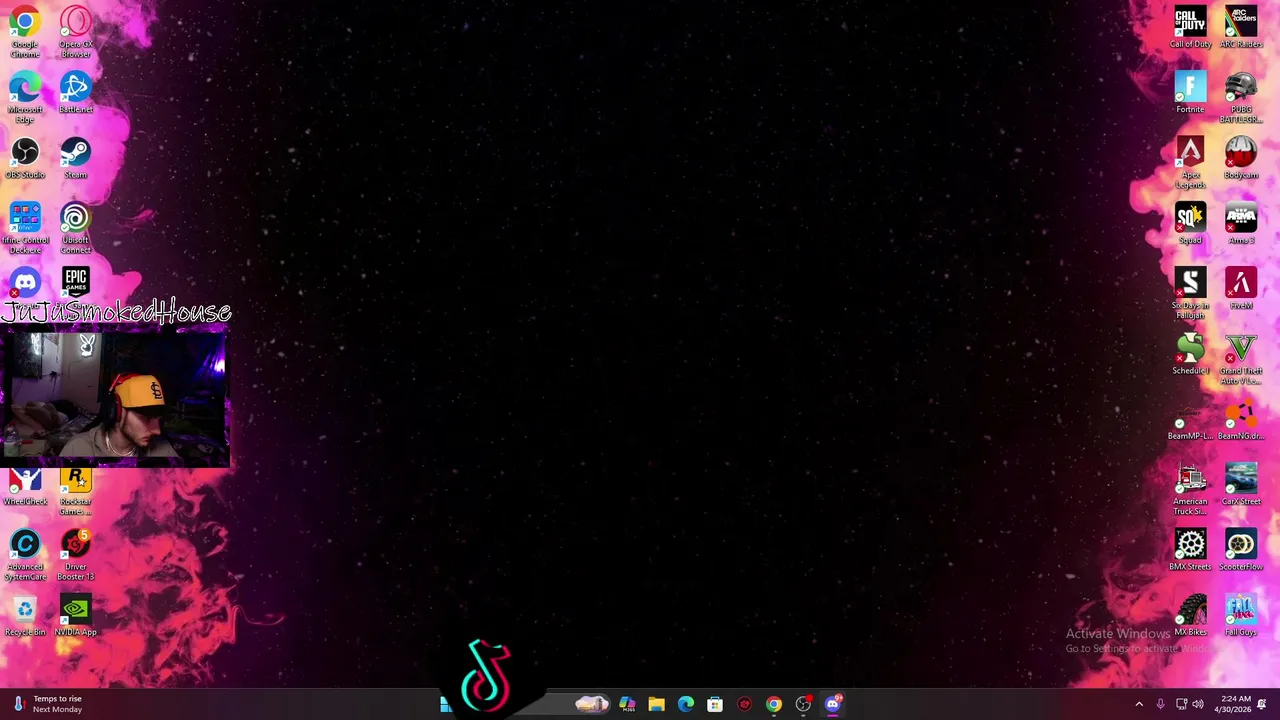Click the webcam overlay thumbnail

pos(115,398)
